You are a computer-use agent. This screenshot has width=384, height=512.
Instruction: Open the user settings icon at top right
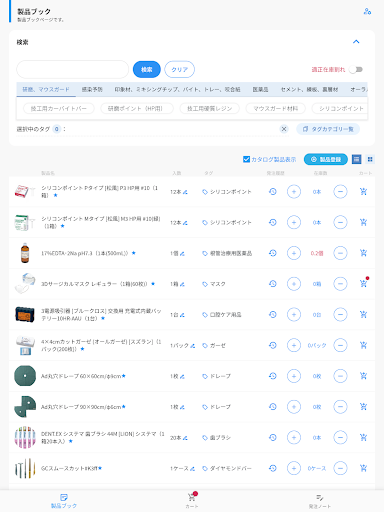[x=367, y=11]
